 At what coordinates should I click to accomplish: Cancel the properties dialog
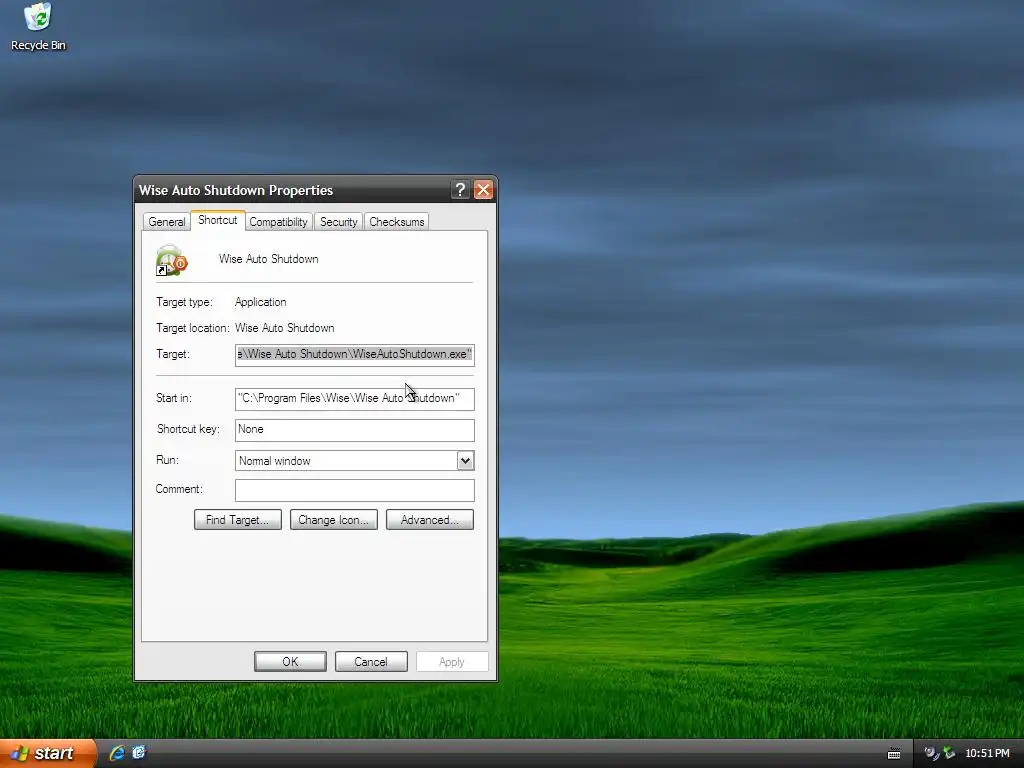pos(371,662)
